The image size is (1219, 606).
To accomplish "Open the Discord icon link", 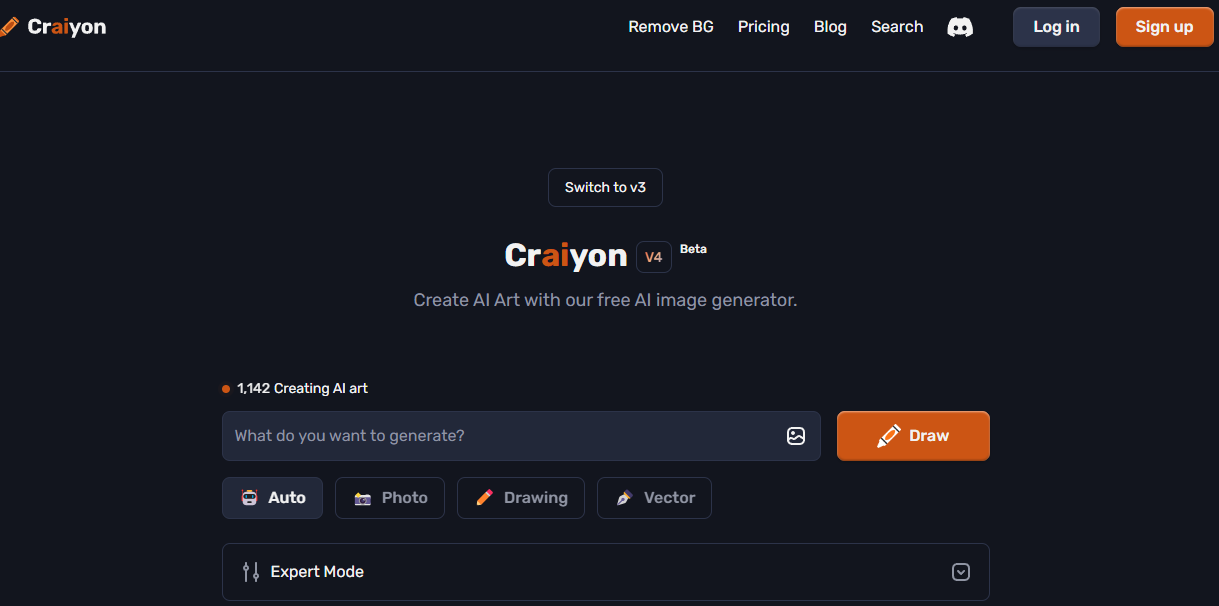I will 960,27.
